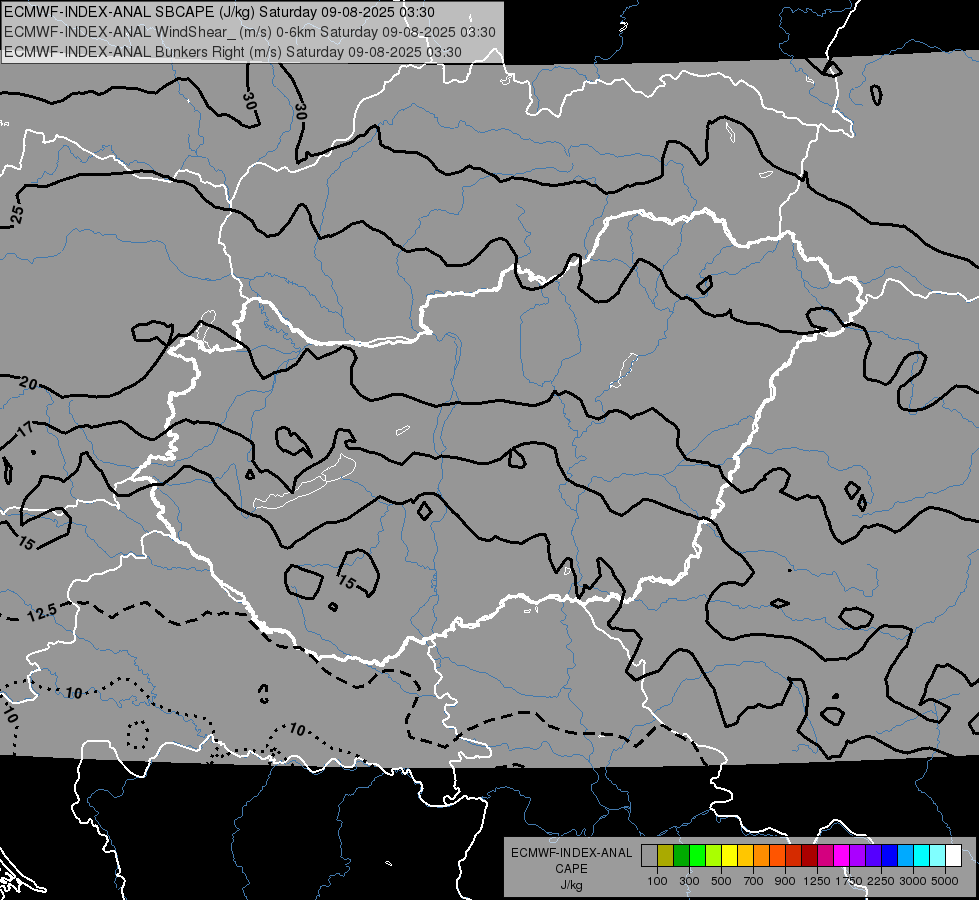Click the legend value 700

(754, 881)
